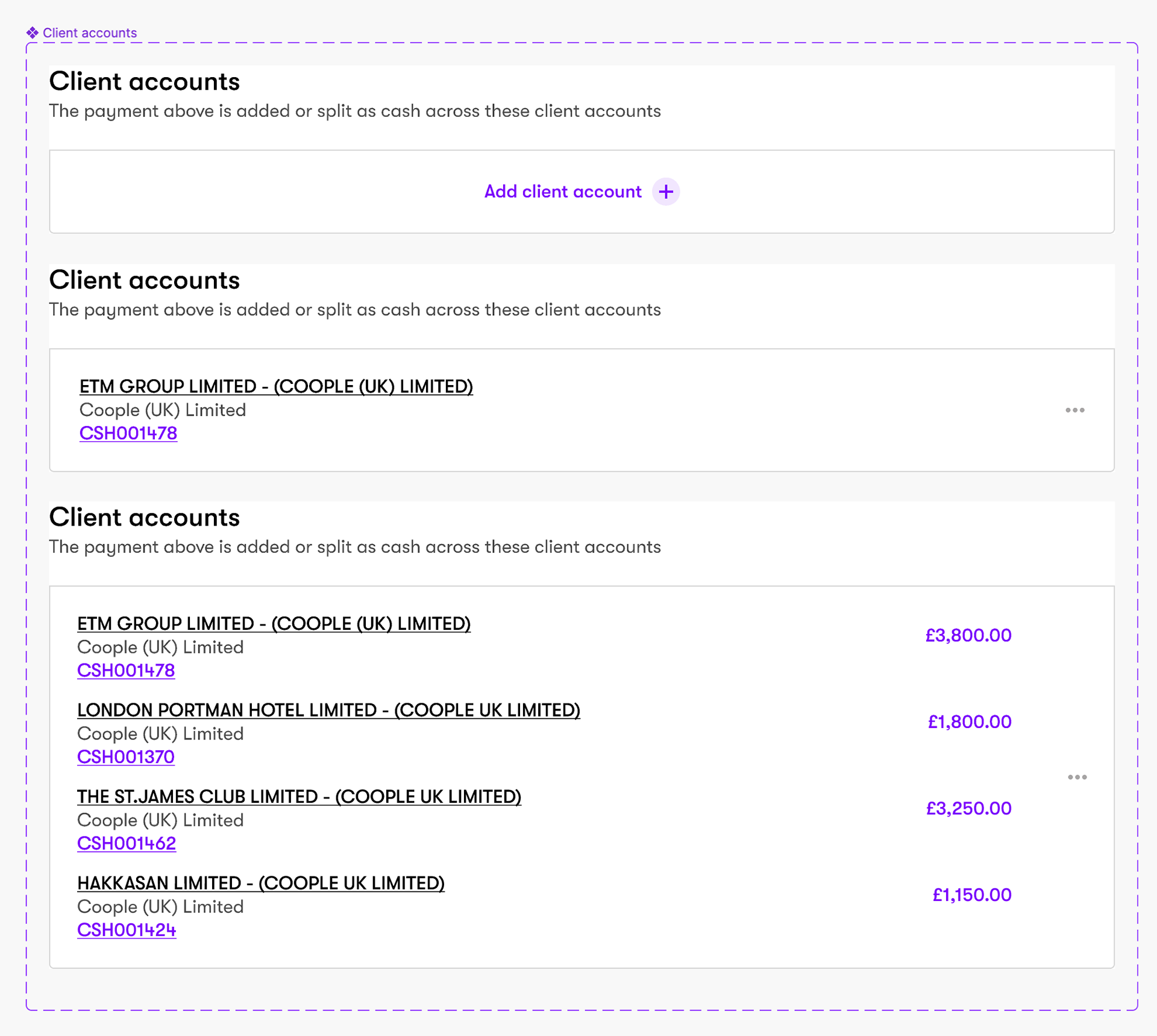Screen dimensions: 1157x1036
Task: Open HAKKASAN LIMITED link
Action: 261,883
